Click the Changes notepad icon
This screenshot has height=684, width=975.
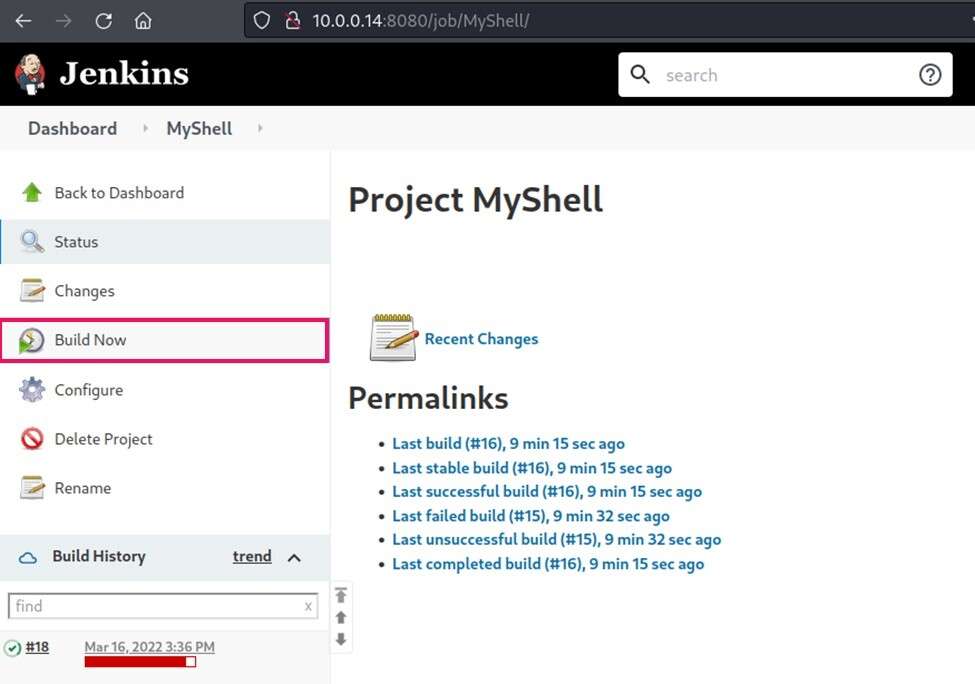32,290
